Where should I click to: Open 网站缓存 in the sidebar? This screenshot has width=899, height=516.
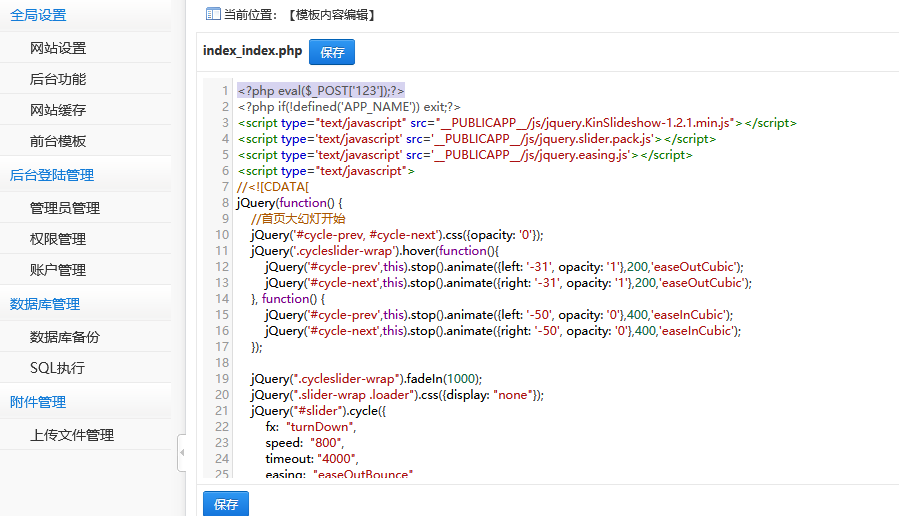(58, 110)
